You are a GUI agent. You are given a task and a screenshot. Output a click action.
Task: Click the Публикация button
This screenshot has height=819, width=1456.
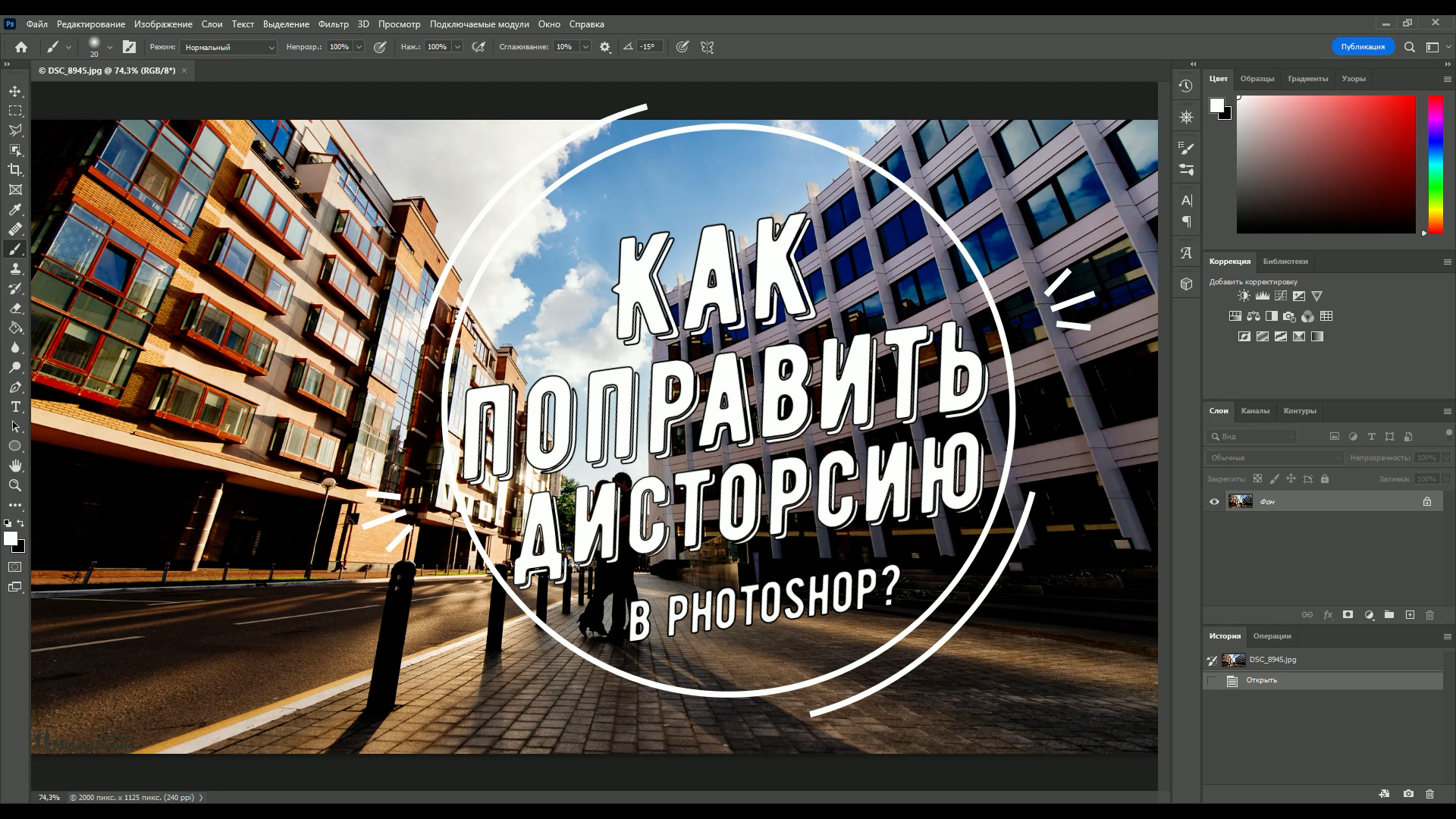[1362, 47]
